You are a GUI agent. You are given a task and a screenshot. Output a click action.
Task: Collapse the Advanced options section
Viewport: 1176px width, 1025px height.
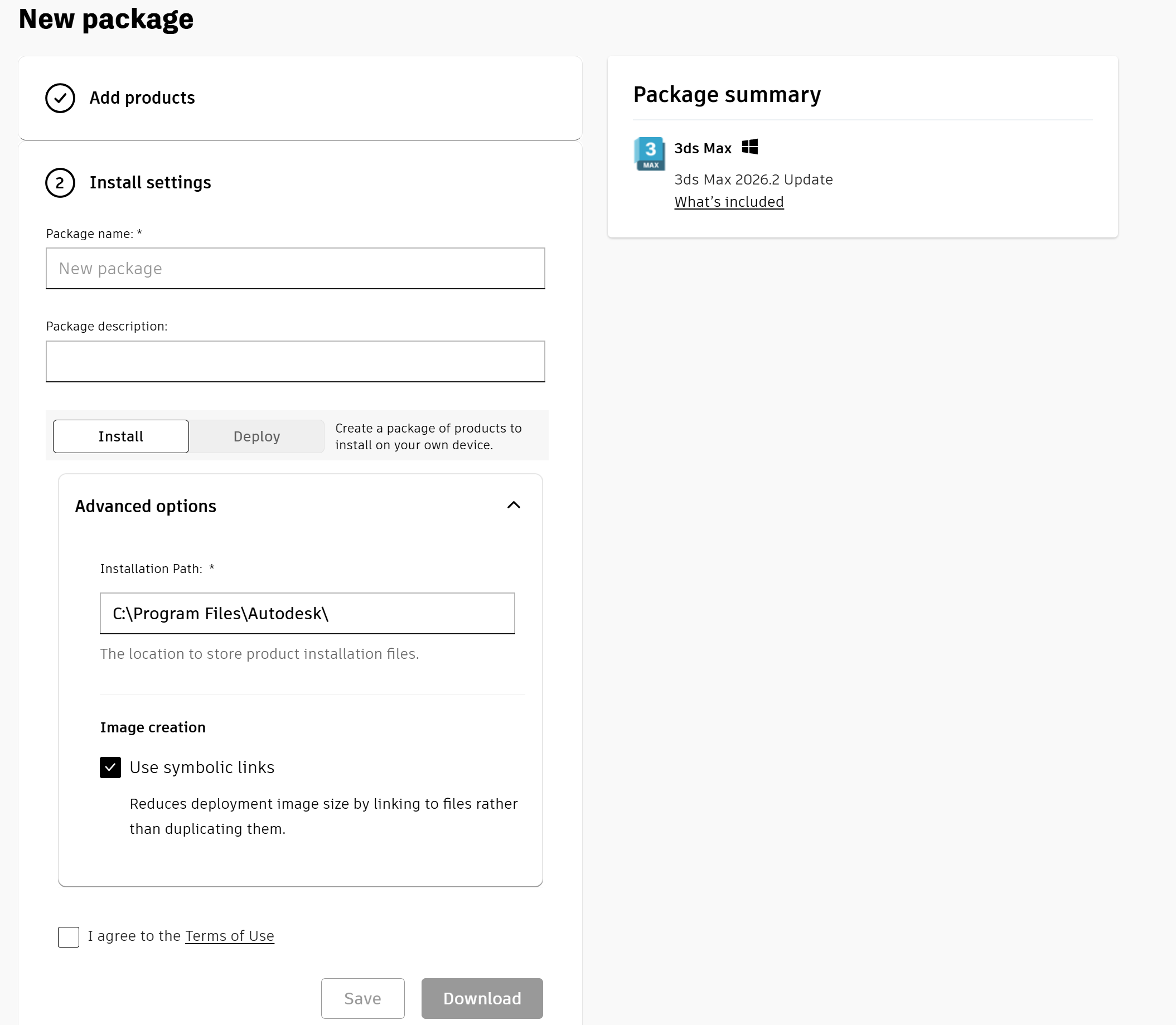click(514, 505)
